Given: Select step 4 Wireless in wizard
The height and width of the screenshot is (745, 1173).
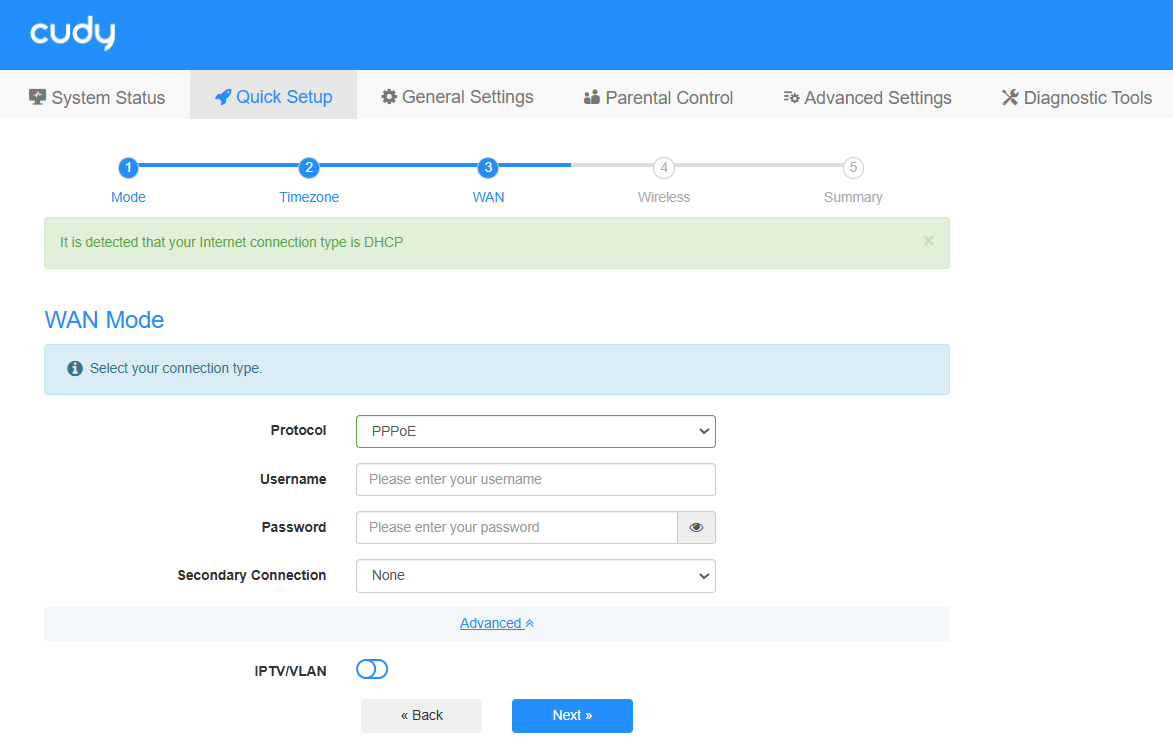Looking at the screenshot, I should pyautogui.click(x=664, y=168).
